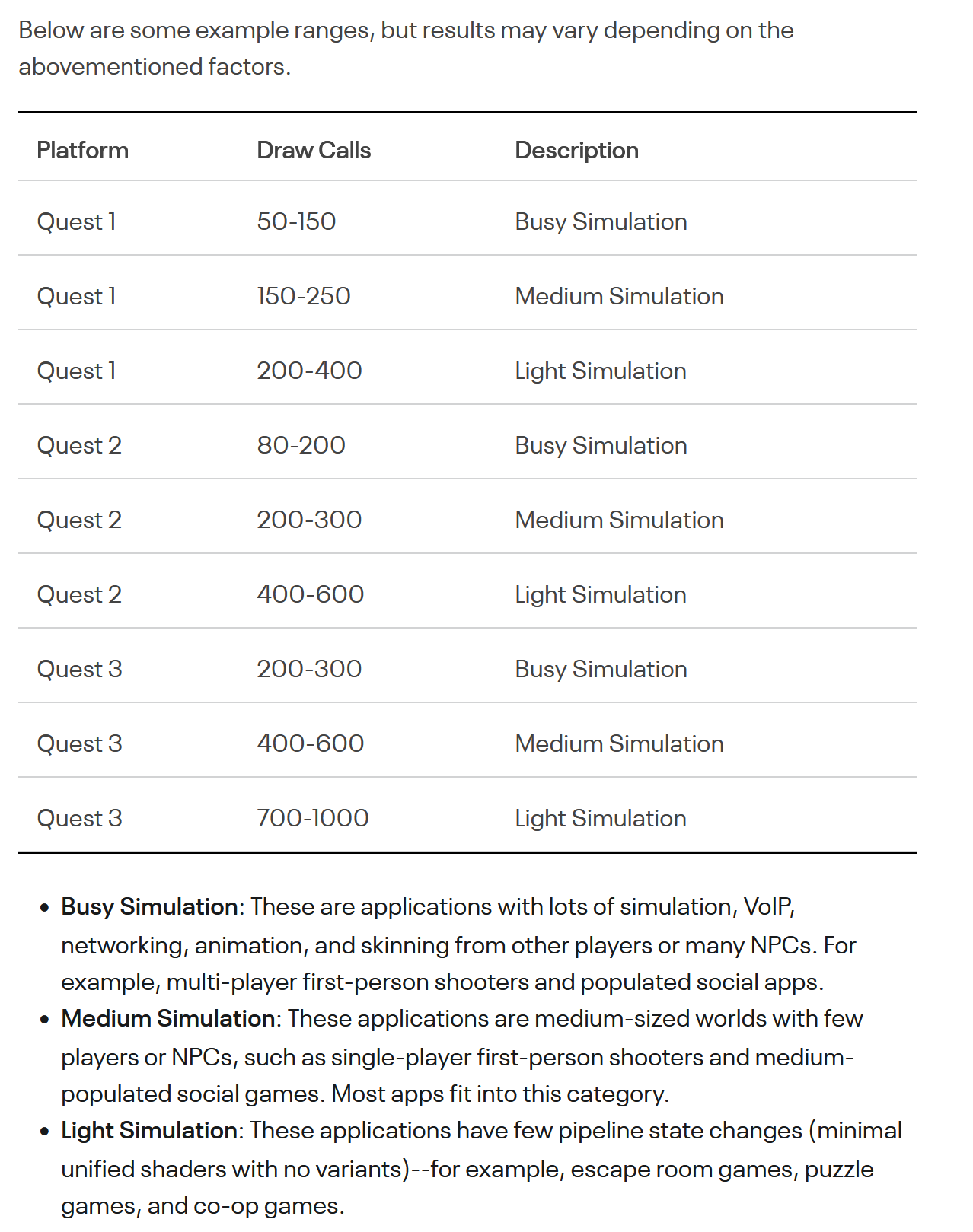Click Light Simulation in the 700-1000 row
973x1232 pixels.
coord(600,818)
